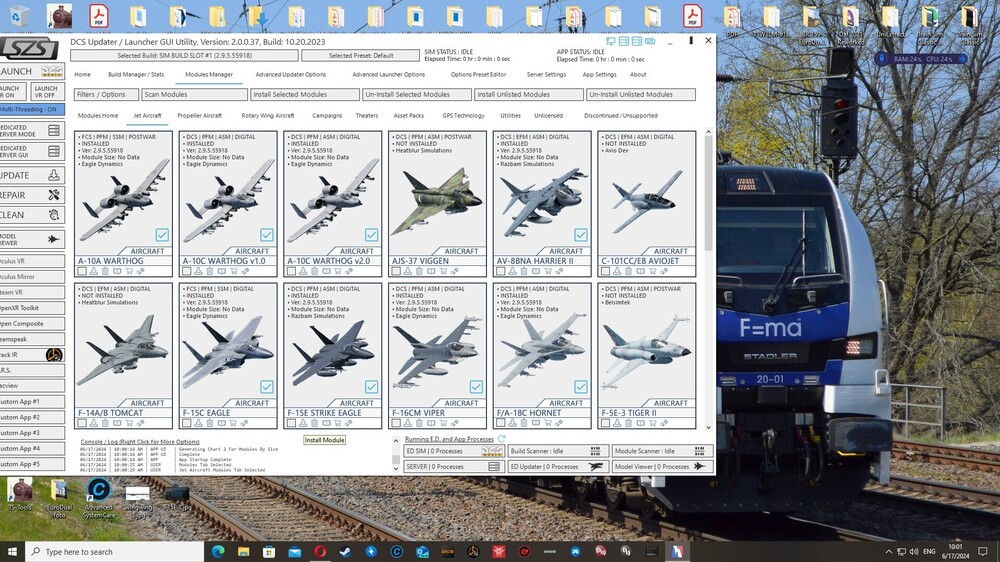Open the Opera browser taskbar icon
Screen dimensions: 1000x562
320,551
